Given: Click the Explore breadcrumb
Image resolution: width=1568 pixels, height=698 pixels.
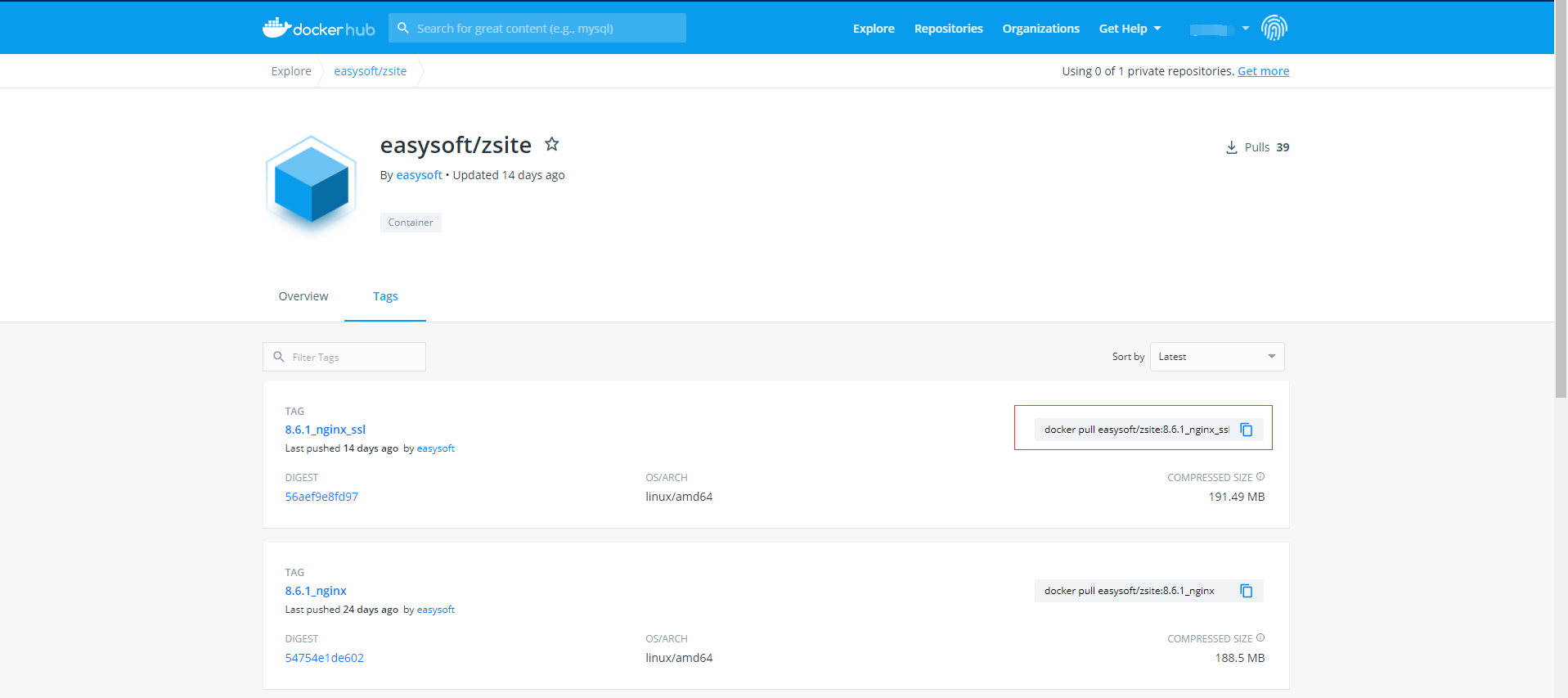Looking at the screenshot, I should tap(291, 71).
